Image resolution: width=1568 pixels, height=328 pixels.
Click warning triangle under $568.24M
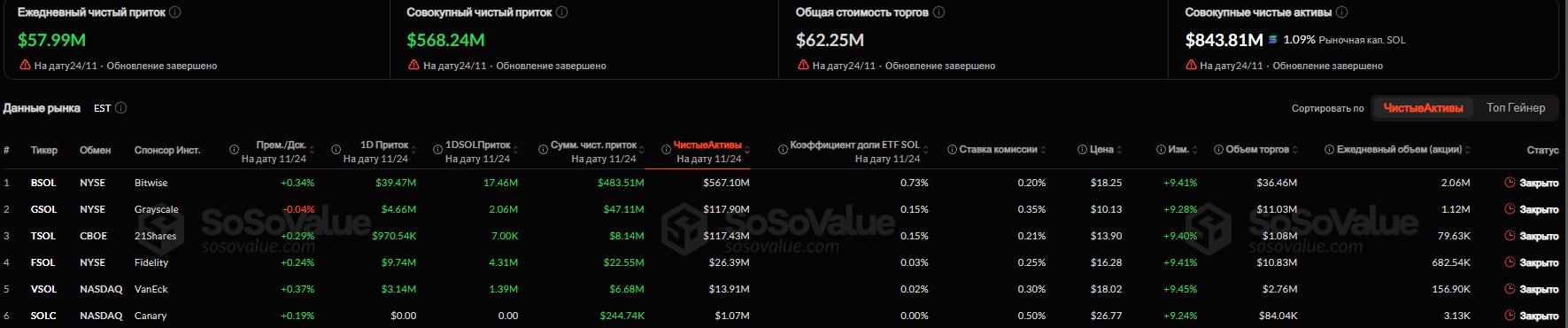(x=413, y=65)
